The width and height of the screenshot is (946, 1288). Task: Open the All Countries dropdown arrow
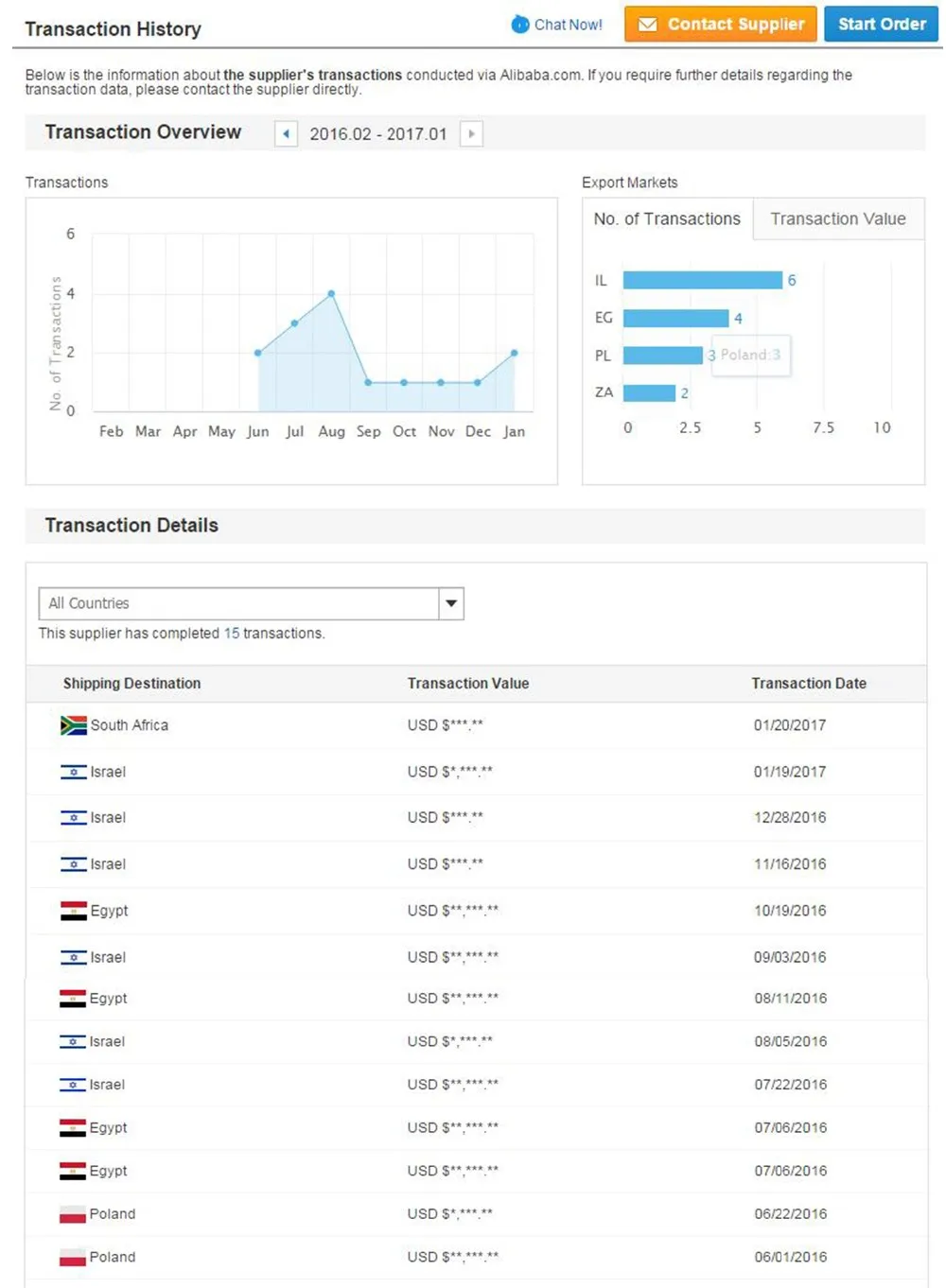coord(451,603)
